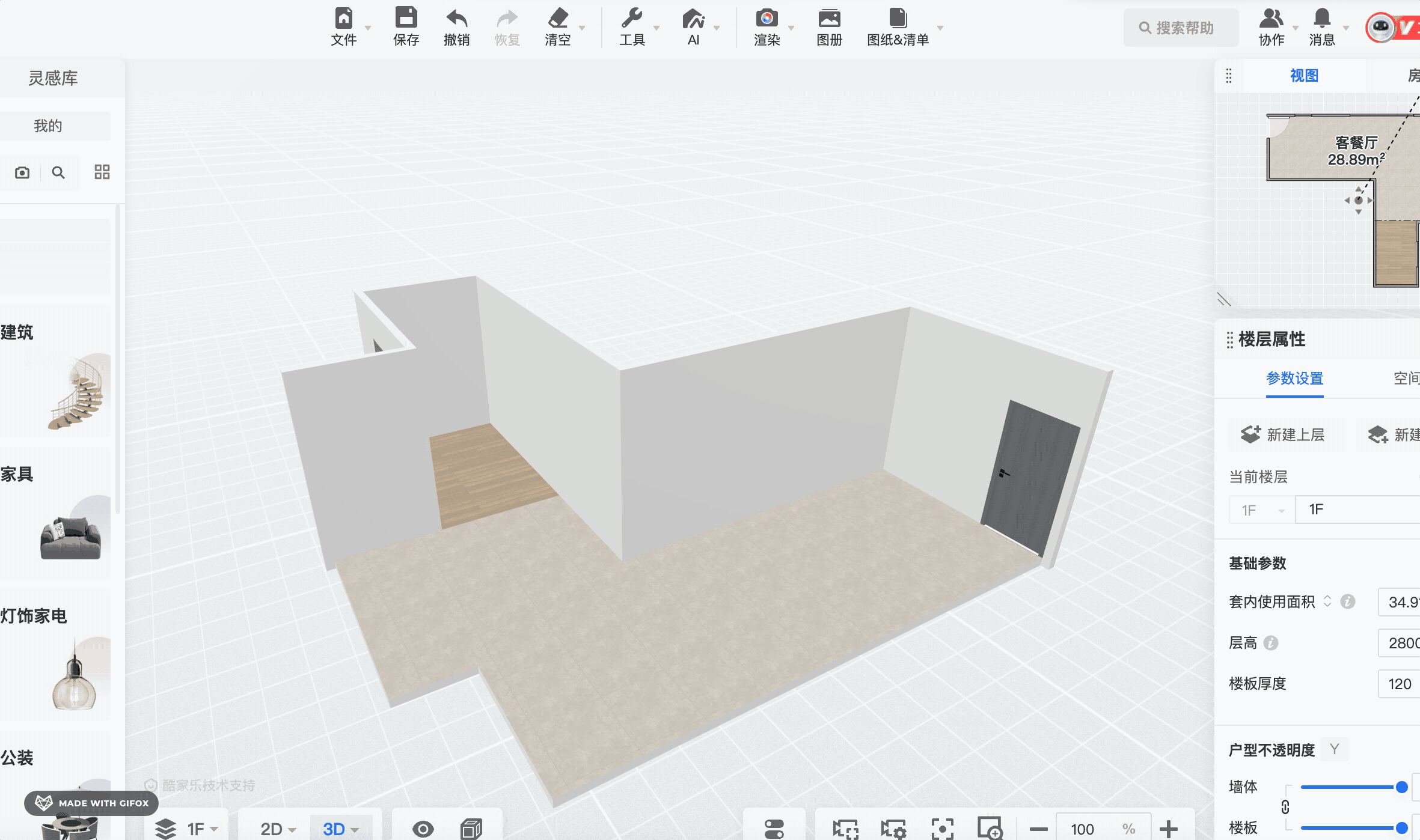
Task: Expand the 渲染 dropdown arrow
Action: tap(791, 28)
